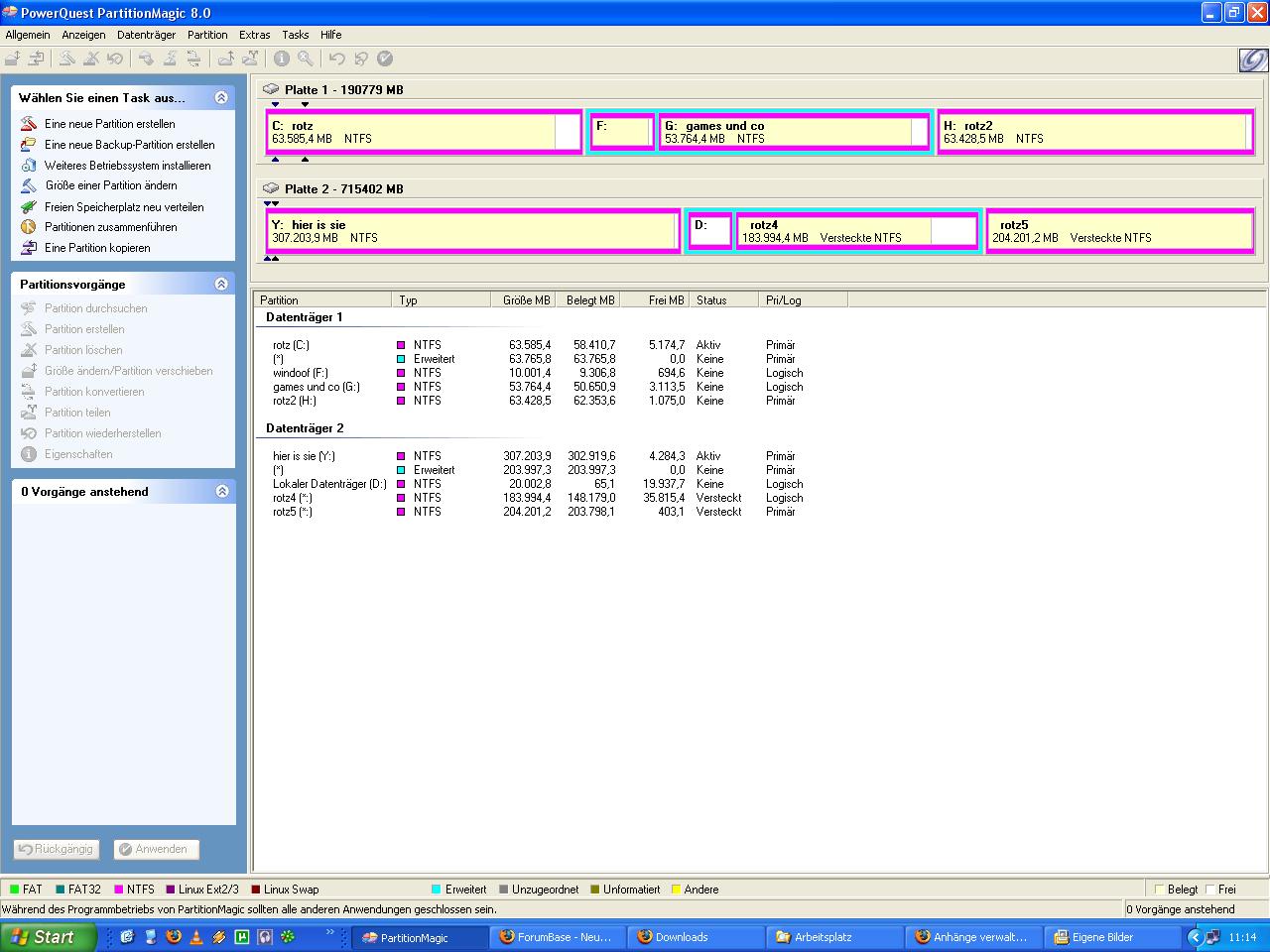Expand hidden system tray icons arrow

tap(1196, 937)
